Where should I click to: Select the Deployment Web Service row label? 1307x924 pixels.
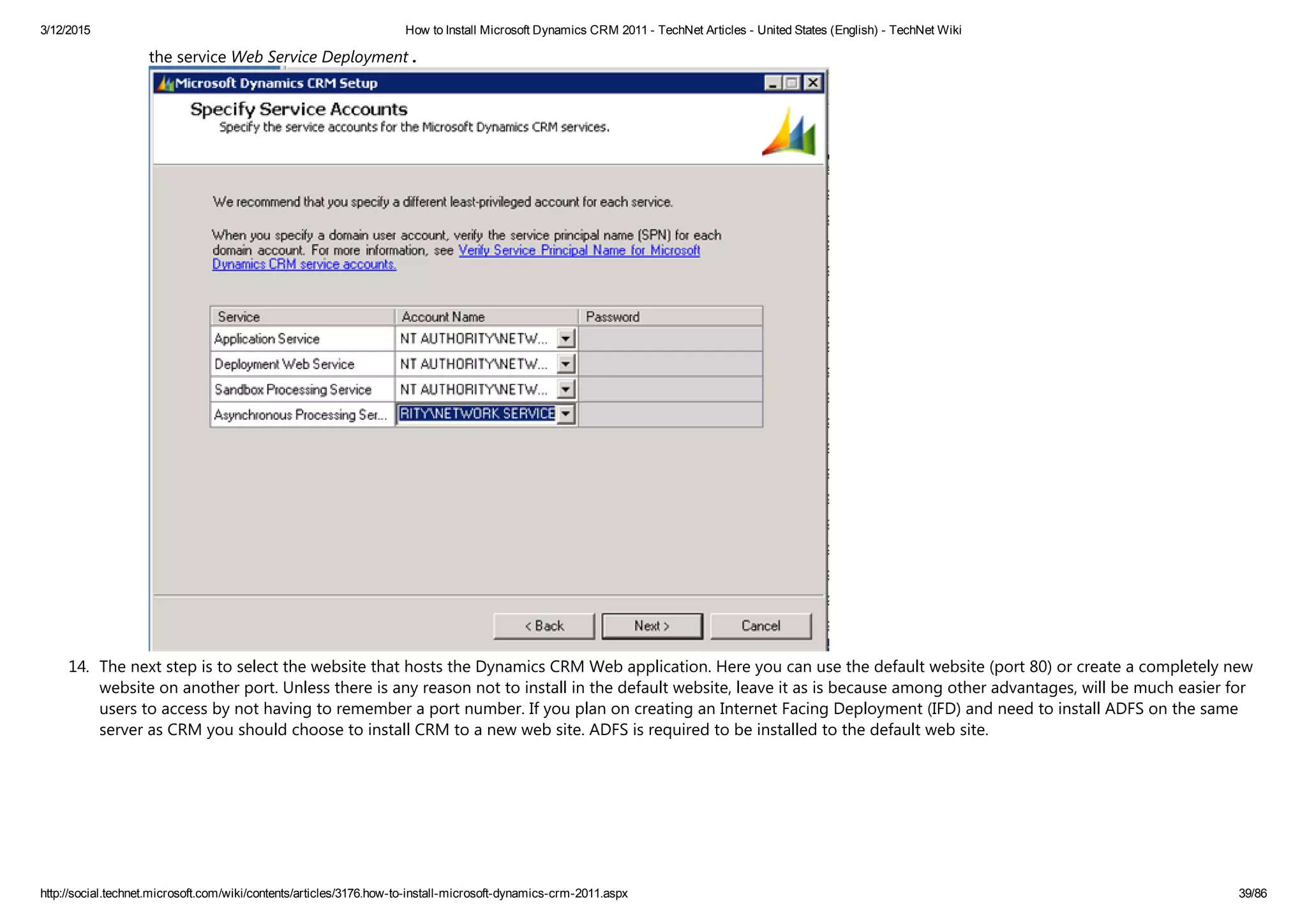click(x=284, y=364)
